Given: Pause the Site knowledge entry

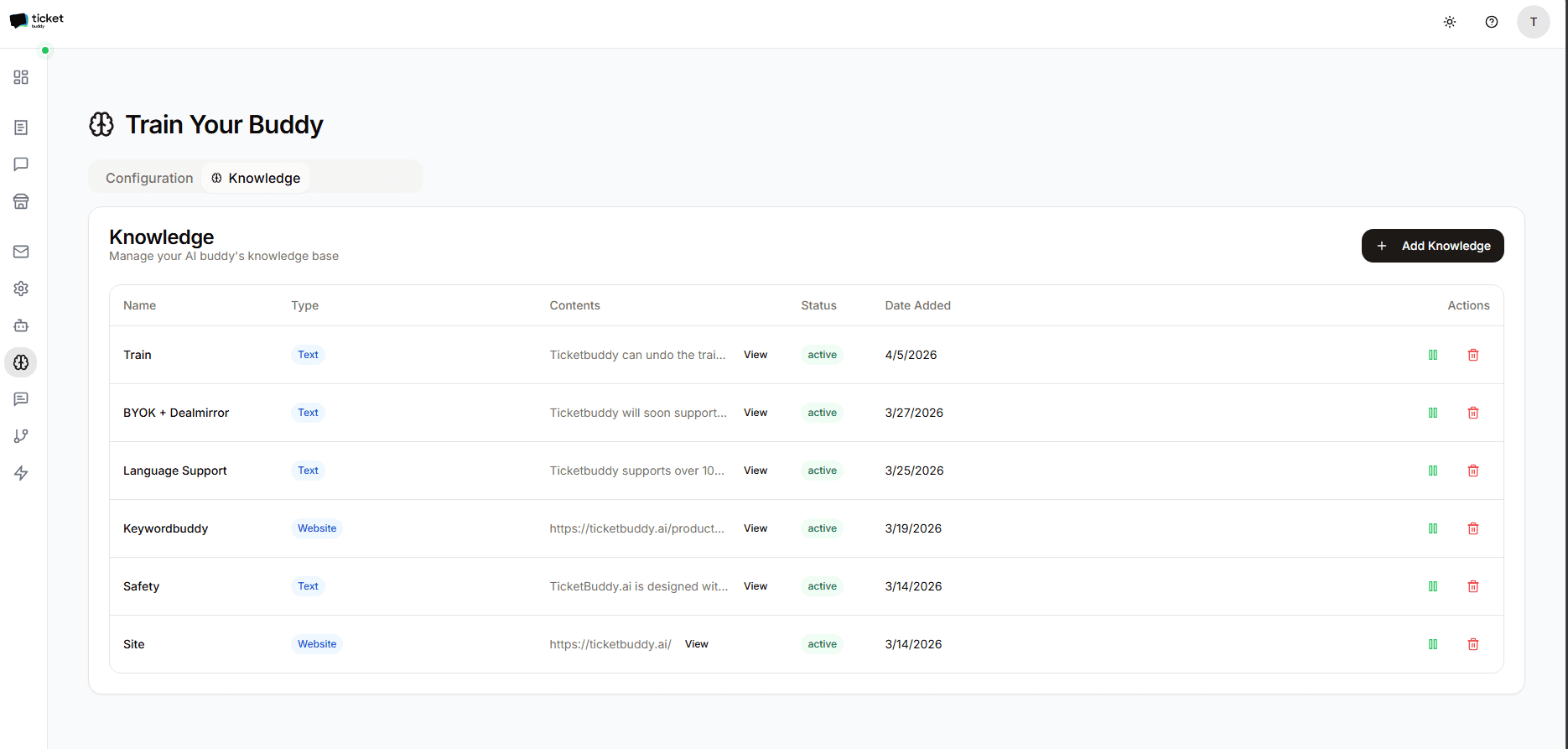Looking at the screenshot, I should point(1433,644).
